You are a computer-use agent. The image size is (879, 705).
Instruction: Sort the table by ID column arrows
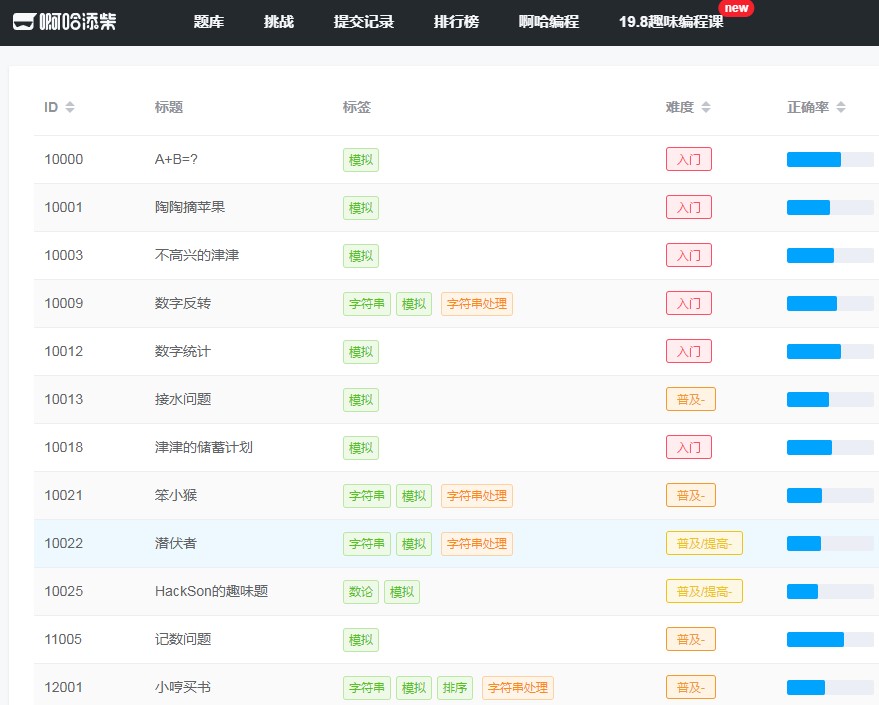(x=70, y=107)
